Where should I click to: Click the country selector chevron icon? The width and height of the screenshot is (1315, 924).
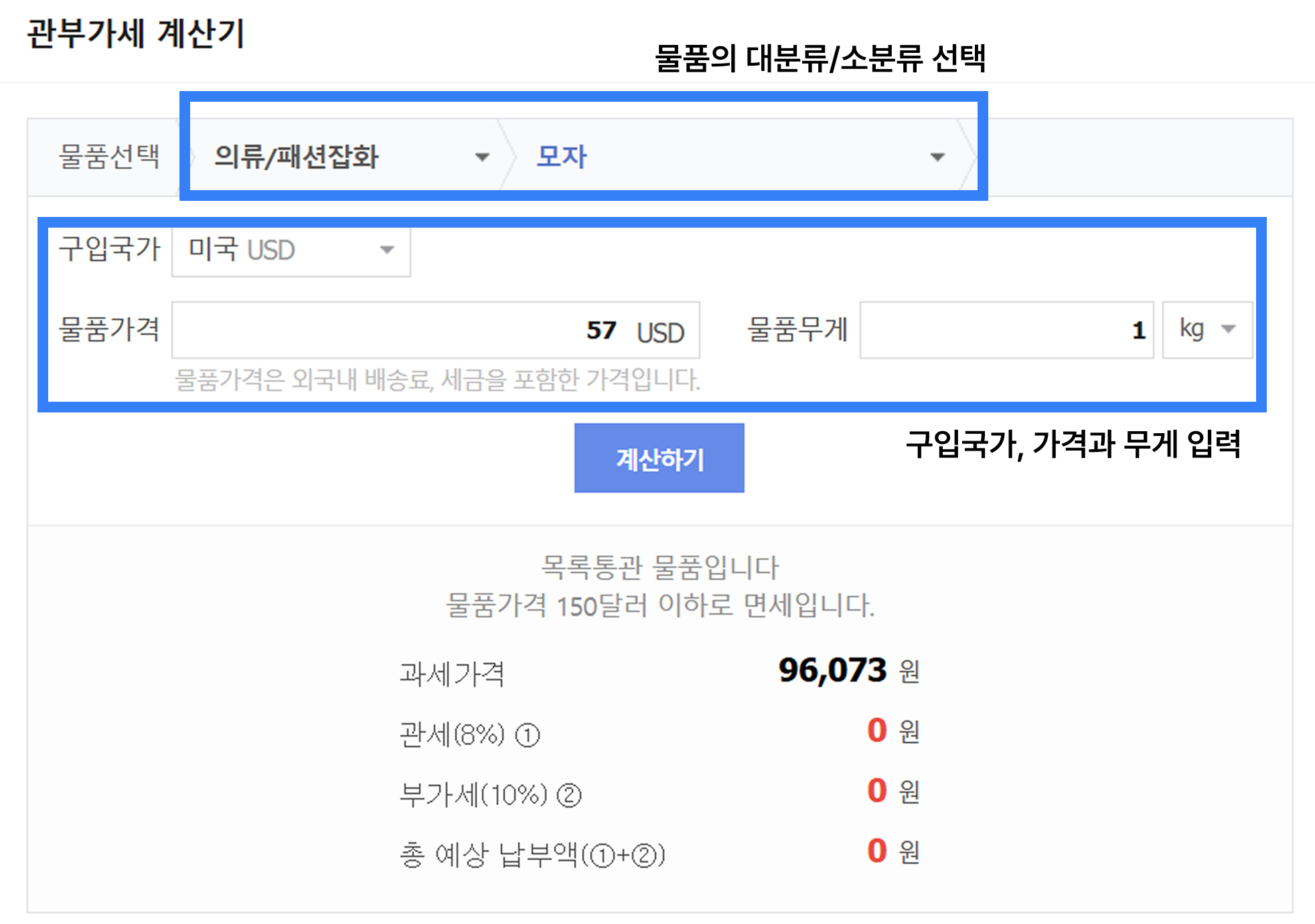[x=387, y=251]
